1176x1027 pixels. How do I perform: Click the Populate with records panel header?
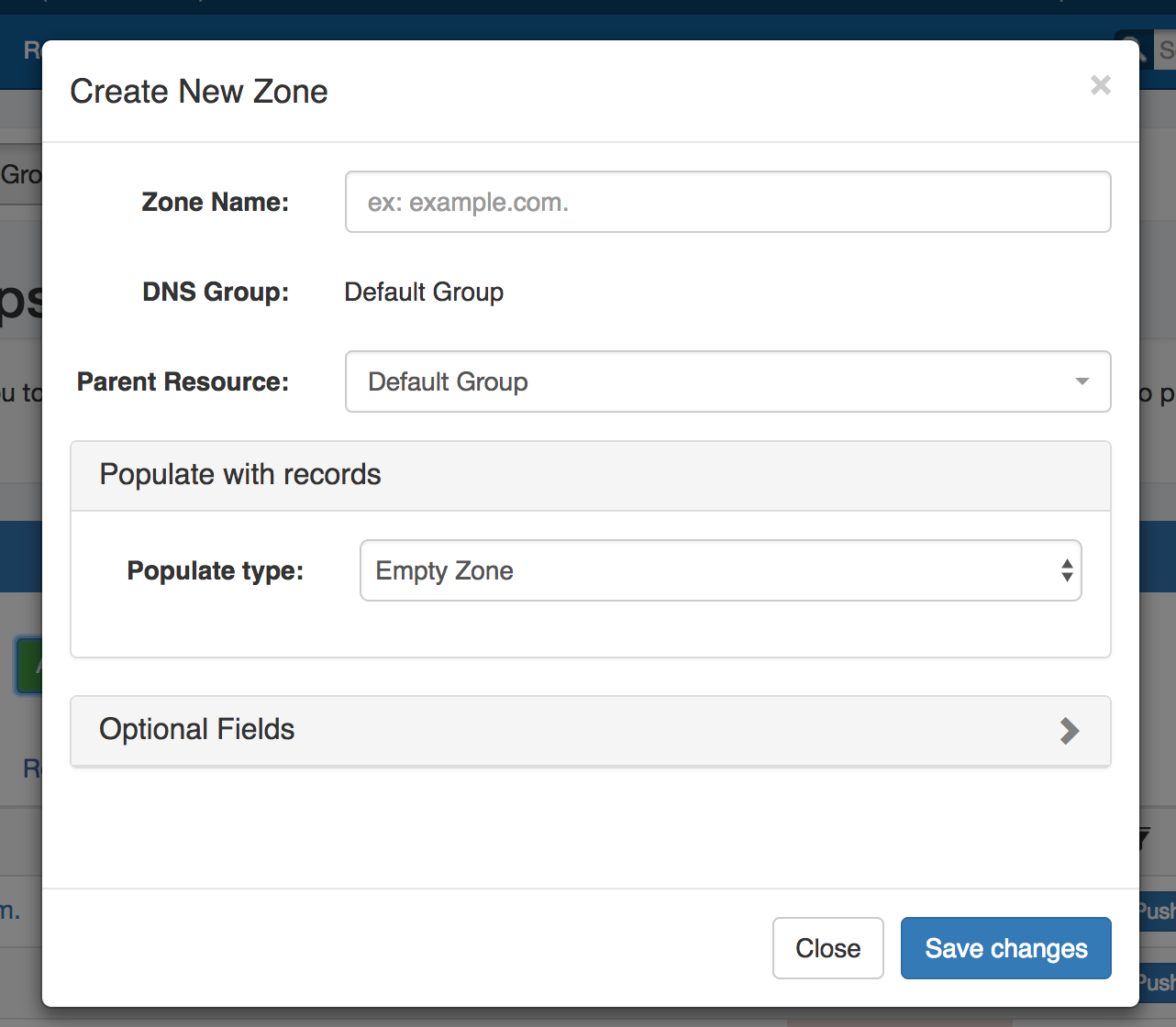point(590,475)
